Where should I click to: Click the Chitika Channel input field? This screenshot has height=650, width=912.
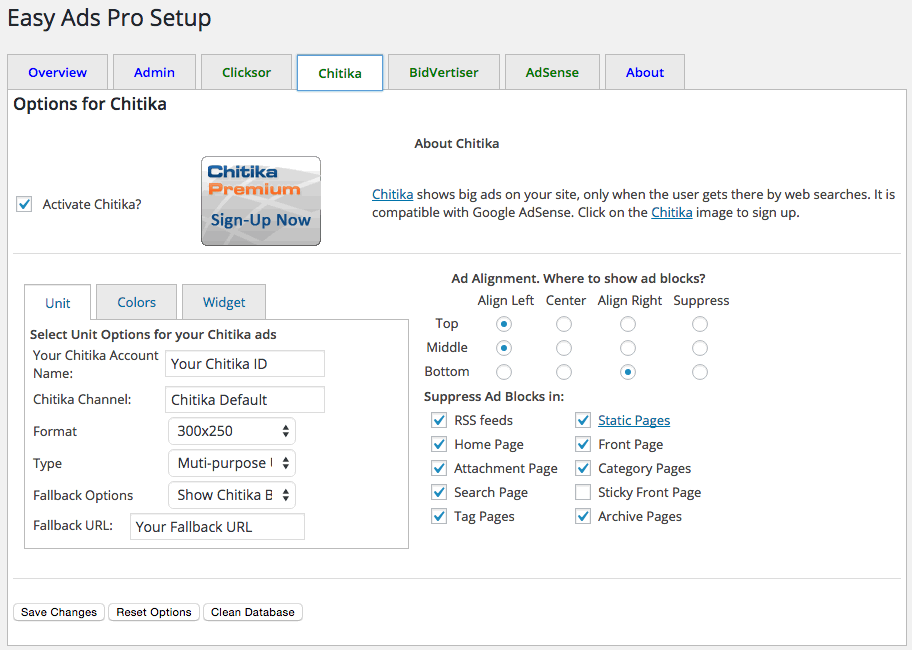245,399
